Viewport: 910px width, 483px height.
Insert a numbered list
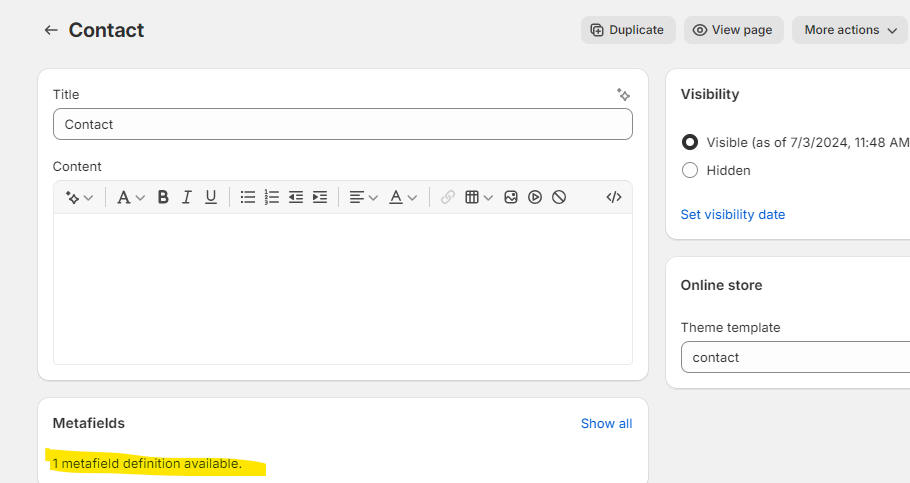(272, 197)
